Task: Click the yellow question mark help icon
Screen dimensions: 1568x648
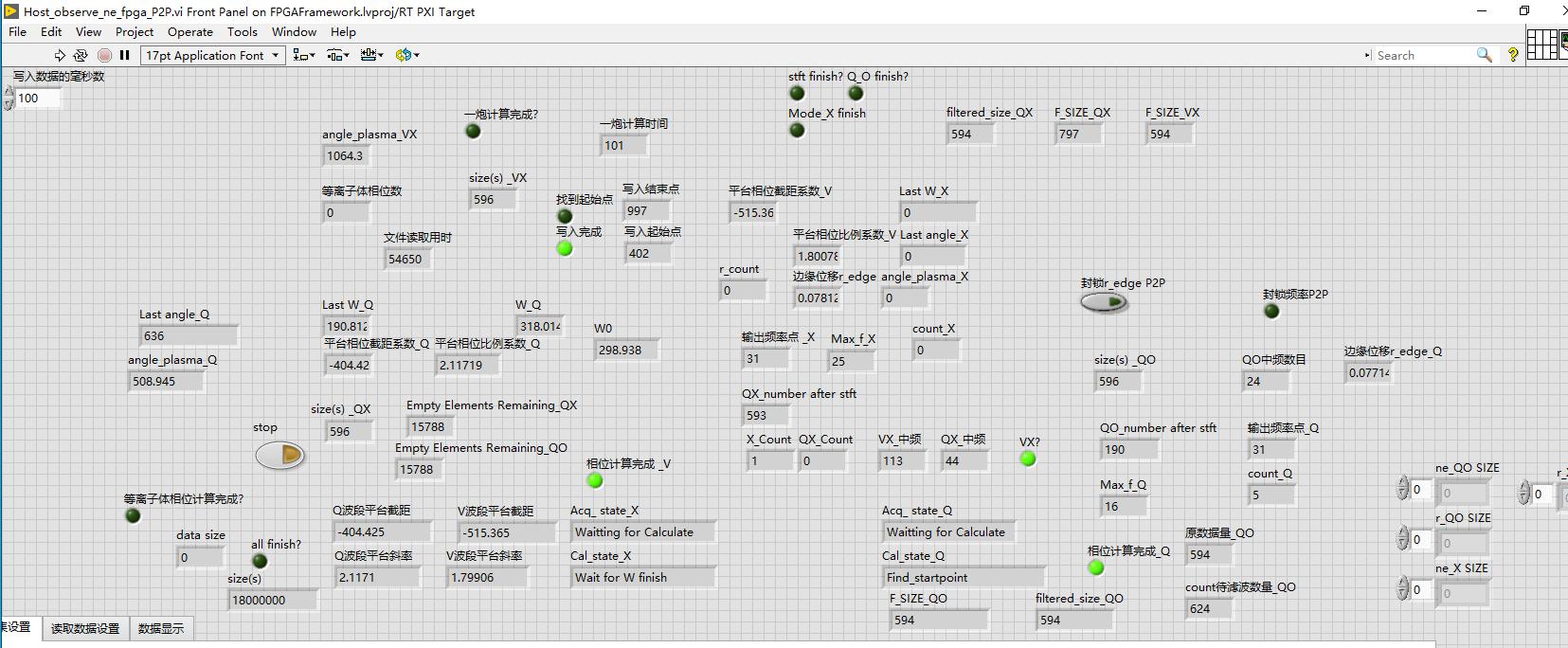Action: (1513, 55)
